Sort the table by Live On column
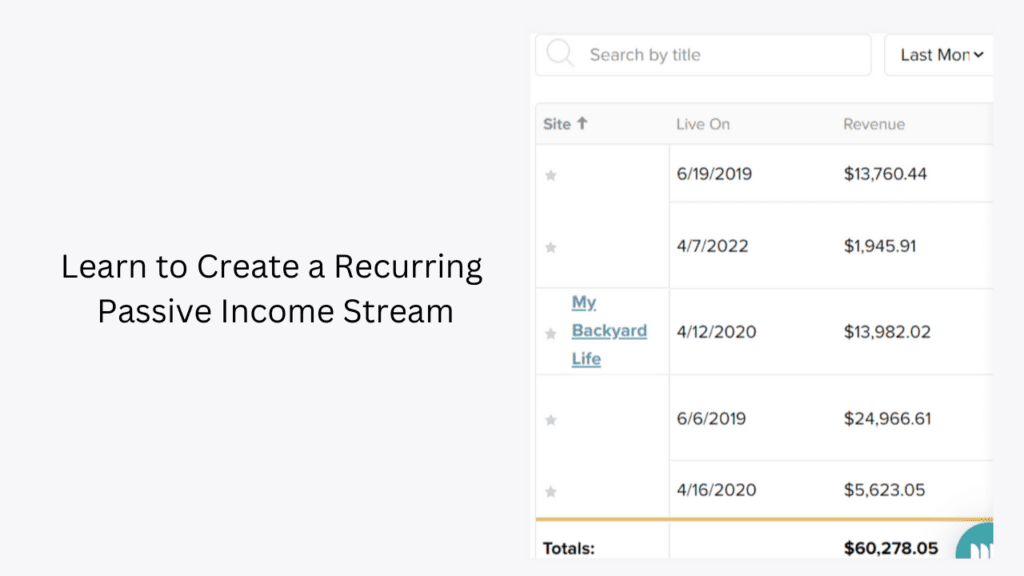This screenshot has width=1024, height=576. click(703, 124)
